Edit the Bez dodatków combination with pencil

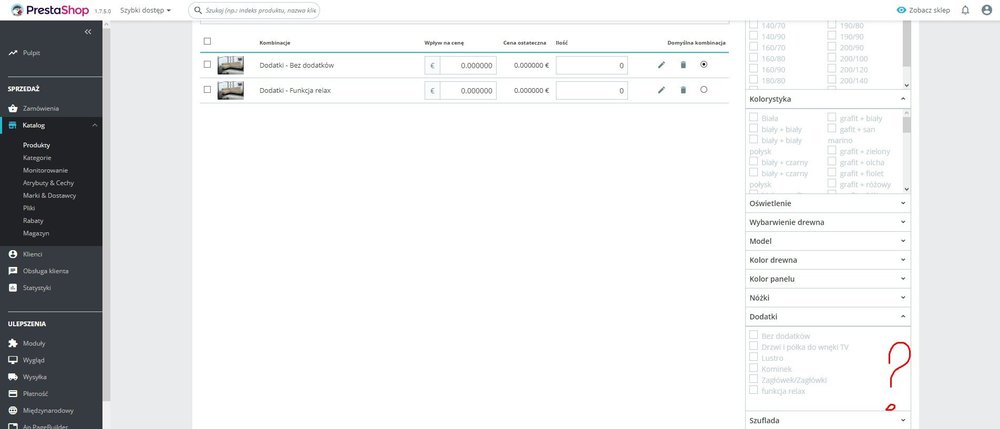click(x=661, y=64)
